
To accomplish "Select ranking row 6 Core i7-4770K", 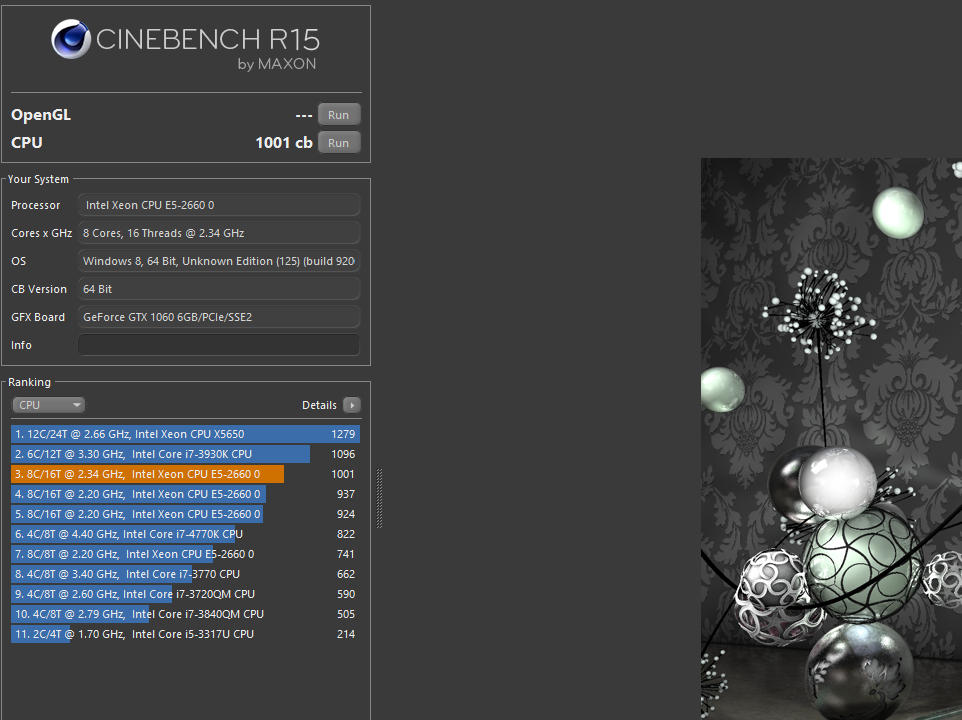I will pyautogui.click(x=185, y=534).
